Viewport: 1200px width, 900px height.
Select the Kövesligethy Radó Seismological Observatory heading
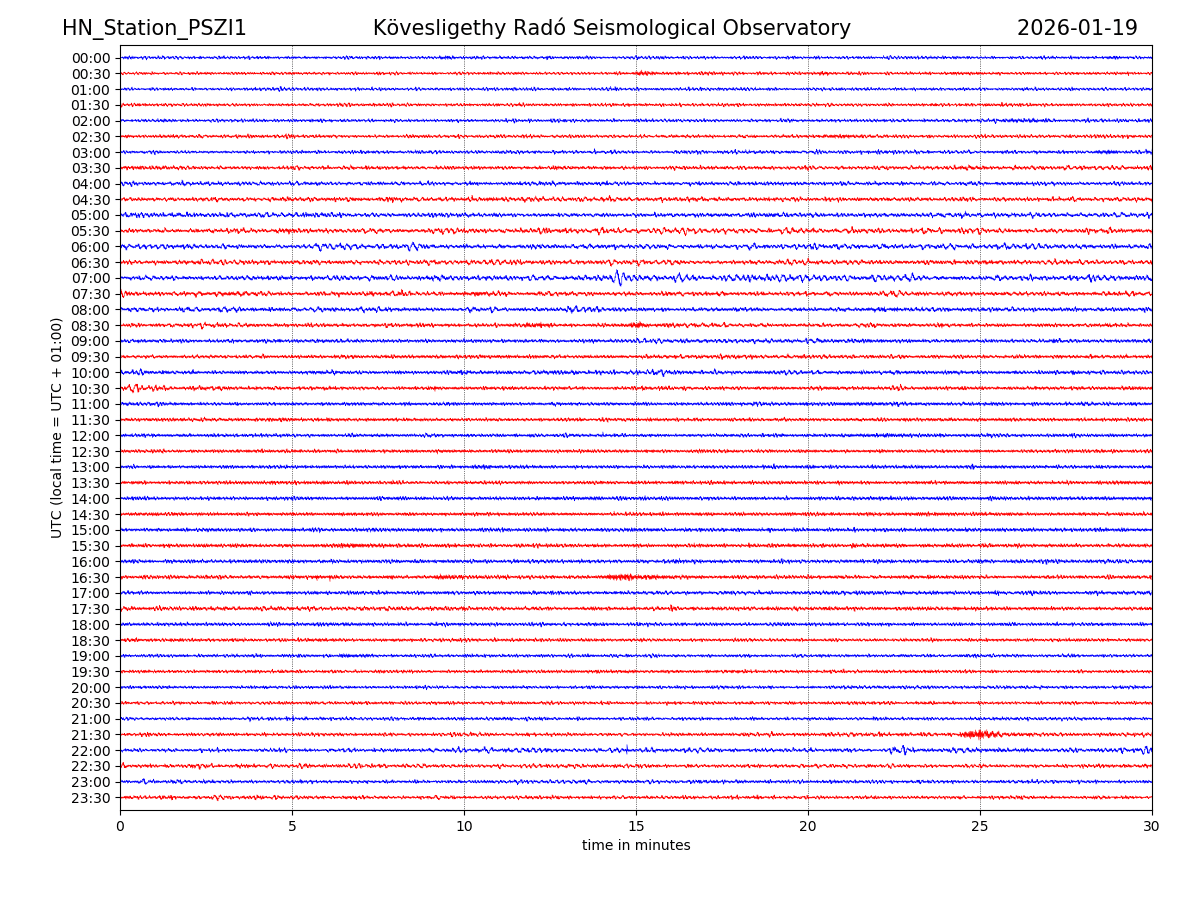point(611,29)
